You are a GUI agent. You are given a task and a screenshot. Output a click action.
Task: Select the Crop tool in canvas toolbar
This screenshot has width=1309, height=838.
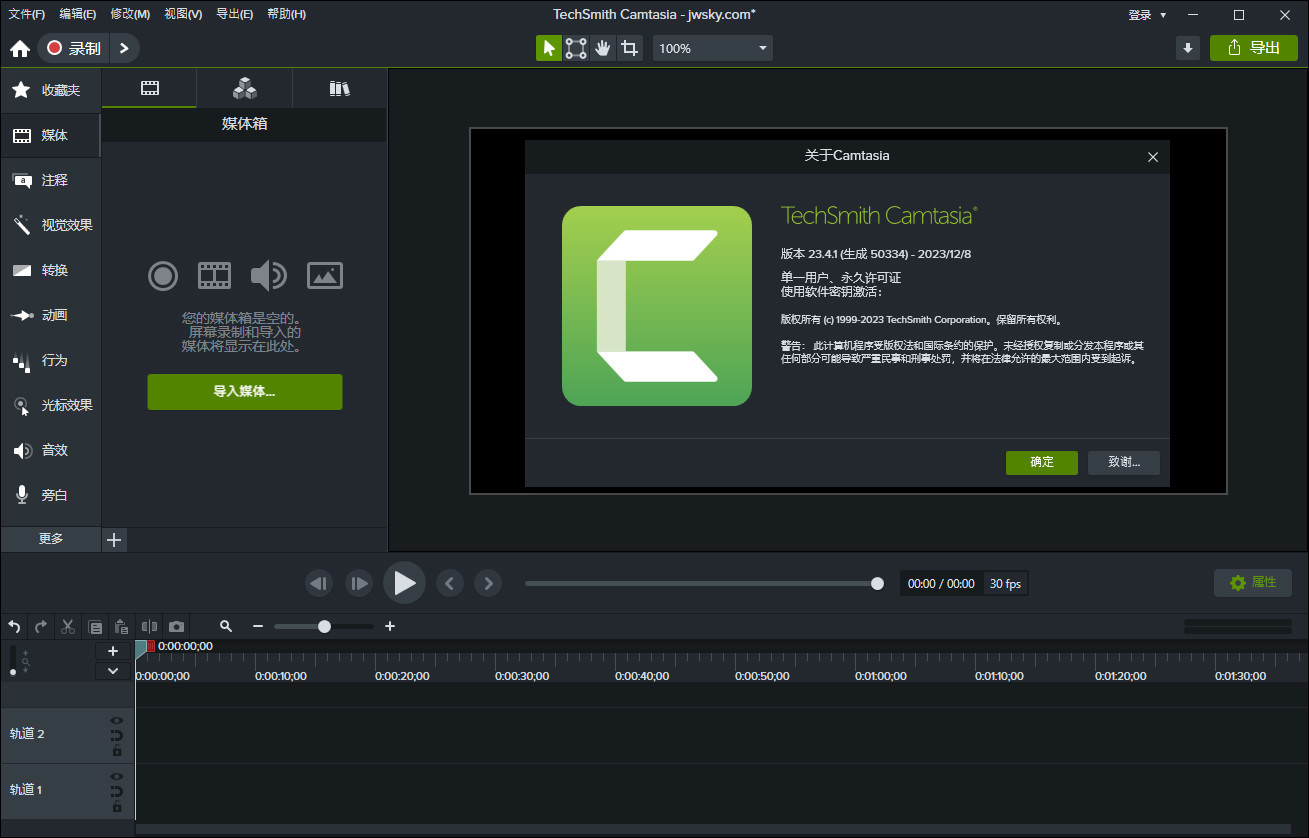629,48
